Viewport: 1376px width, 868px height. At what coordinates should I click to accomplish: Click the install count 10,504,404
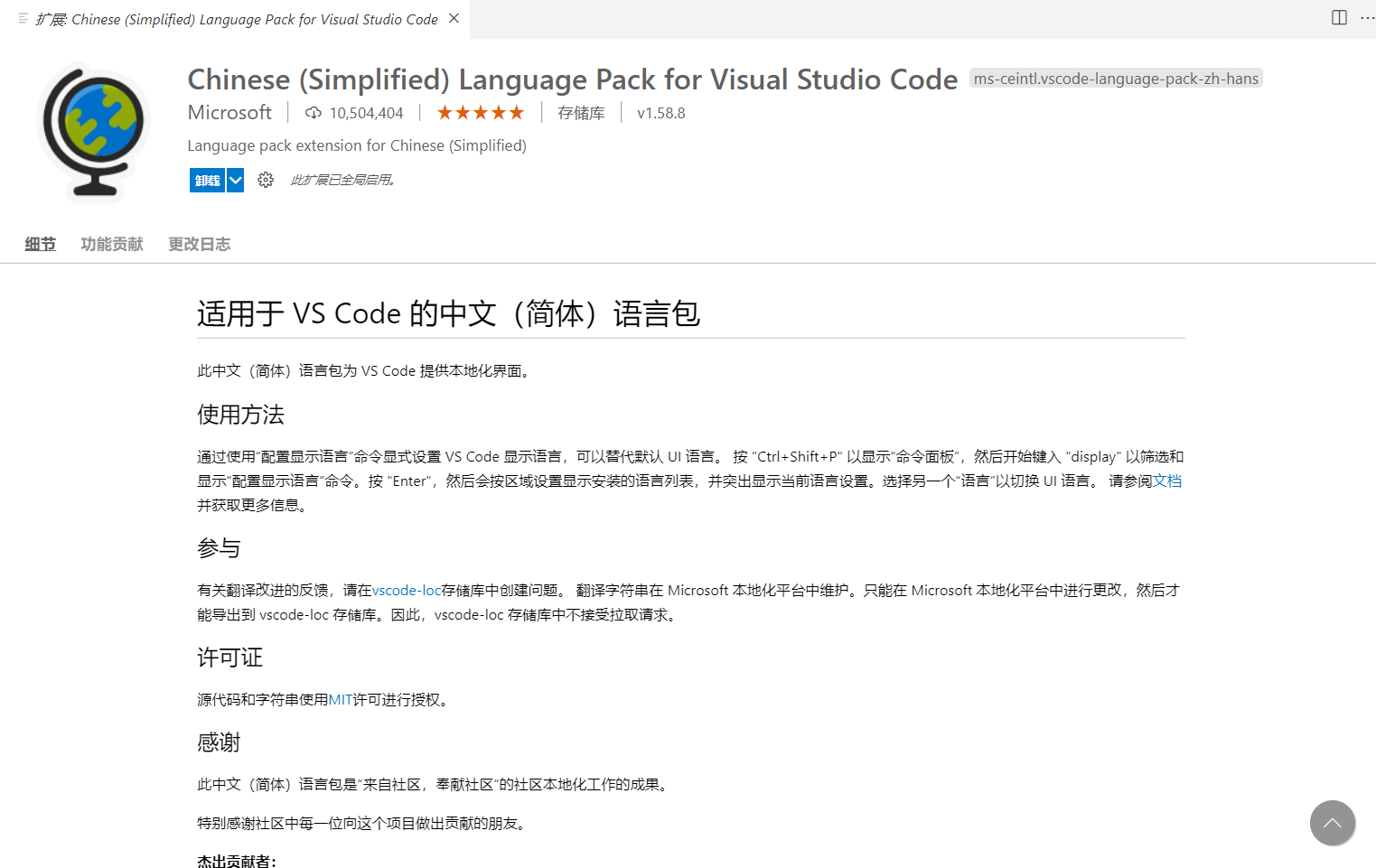coord(366,113)
